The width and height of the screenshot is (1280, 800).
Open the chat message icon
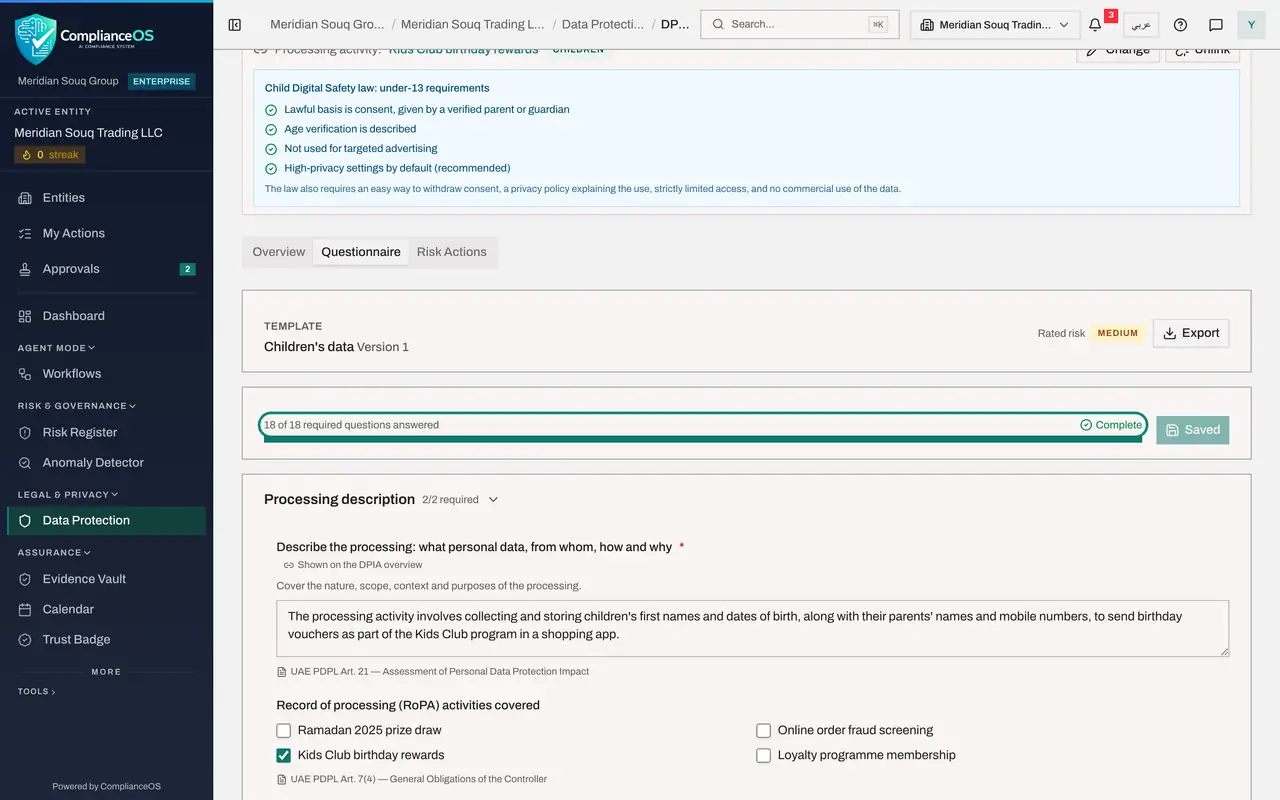tap(1216, 24)
